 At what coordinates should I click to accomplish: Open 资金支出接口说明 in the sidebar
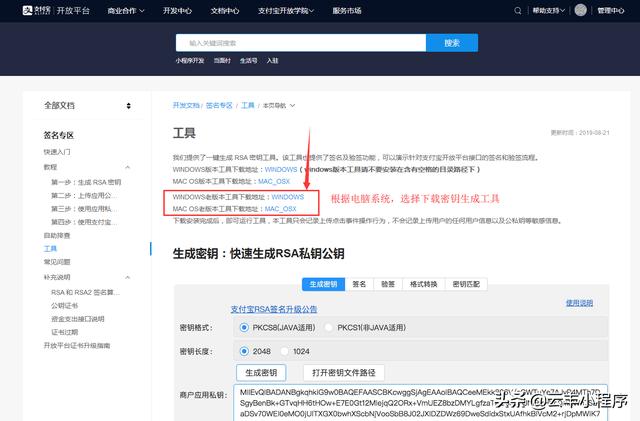click(x=78, y=319)
